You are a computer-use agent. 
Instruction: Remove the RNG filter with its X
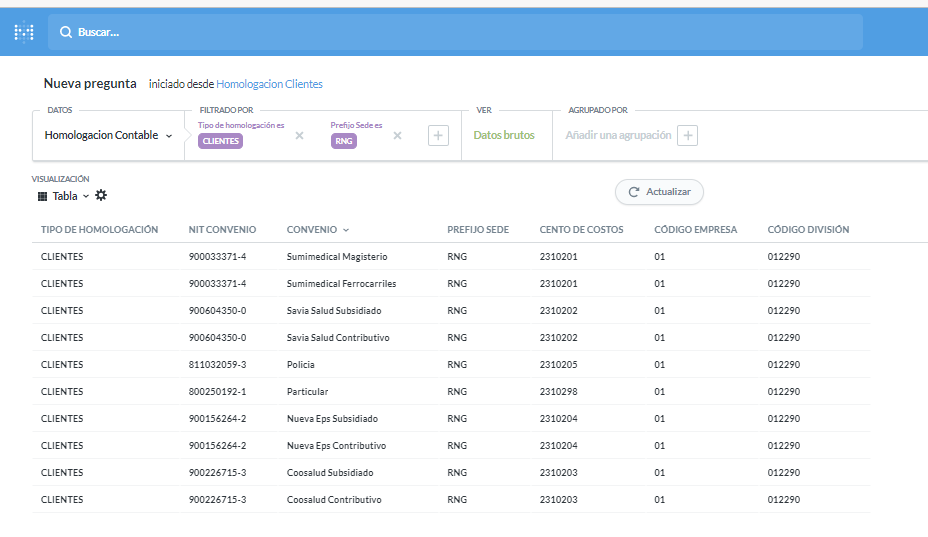tap(397, 136)
